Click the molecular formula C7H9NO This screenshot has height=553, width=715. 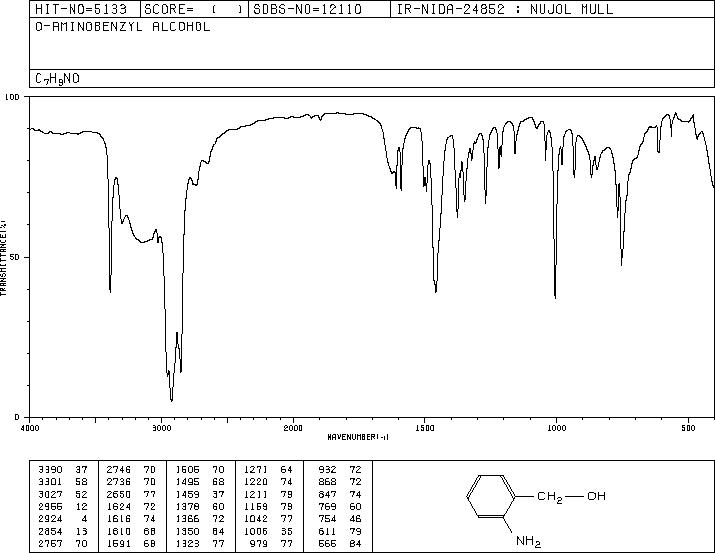[x=57, y=79]
